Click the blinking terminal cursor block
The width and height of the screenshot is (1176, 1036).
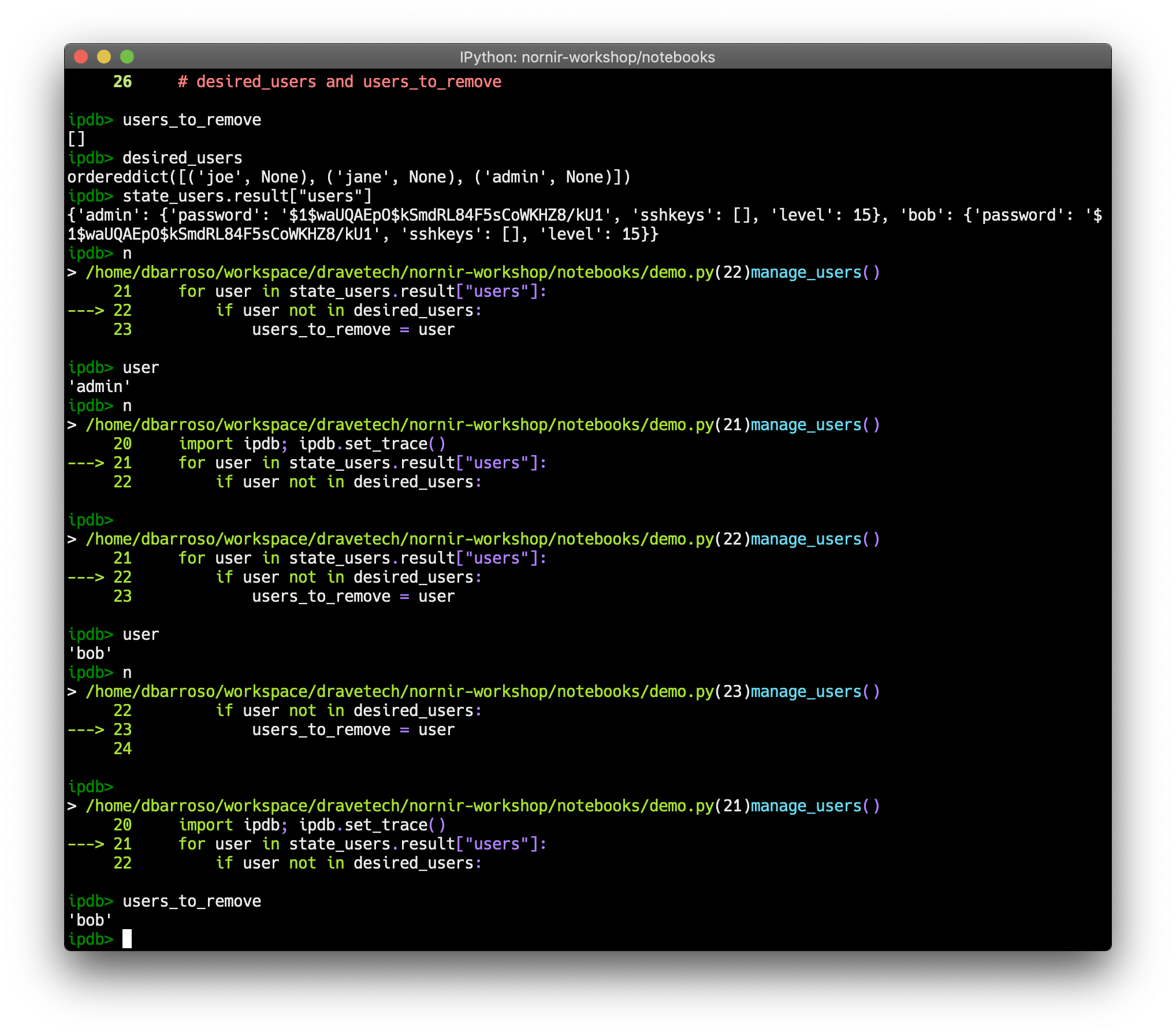tap(128, 938)
